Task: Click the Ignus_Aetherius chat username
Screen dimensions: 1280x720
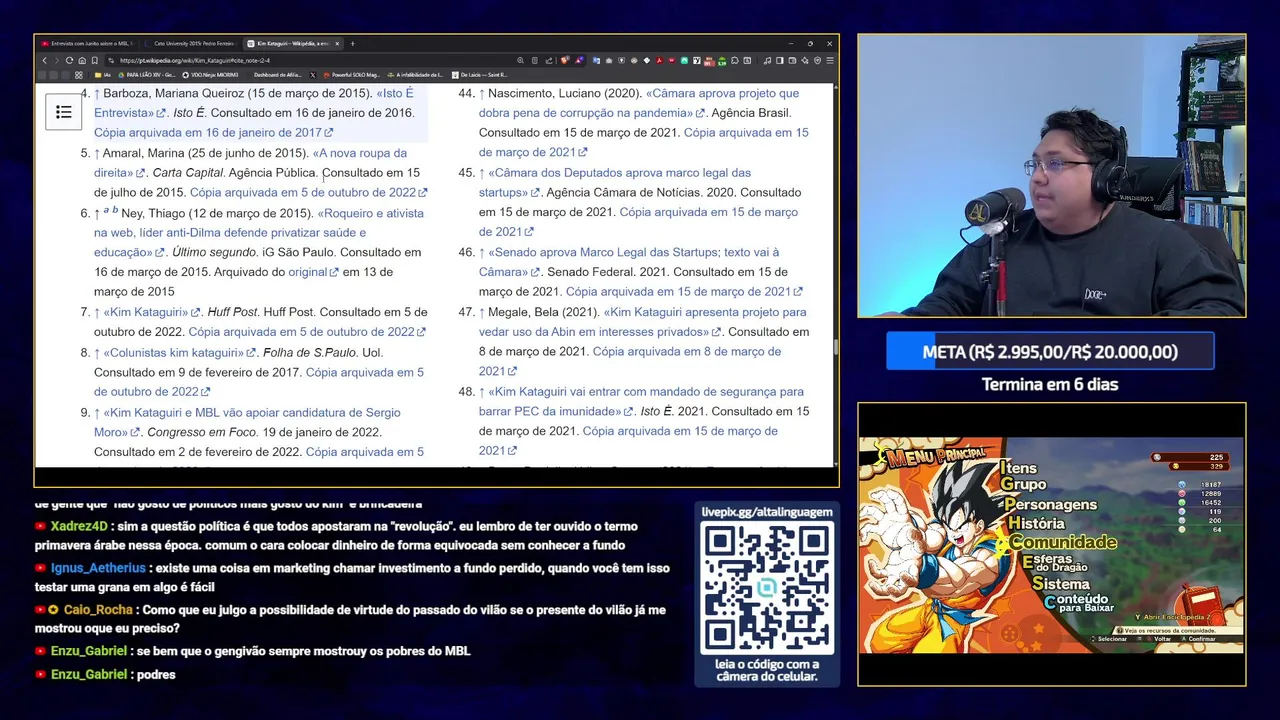Action: [98, 568]
